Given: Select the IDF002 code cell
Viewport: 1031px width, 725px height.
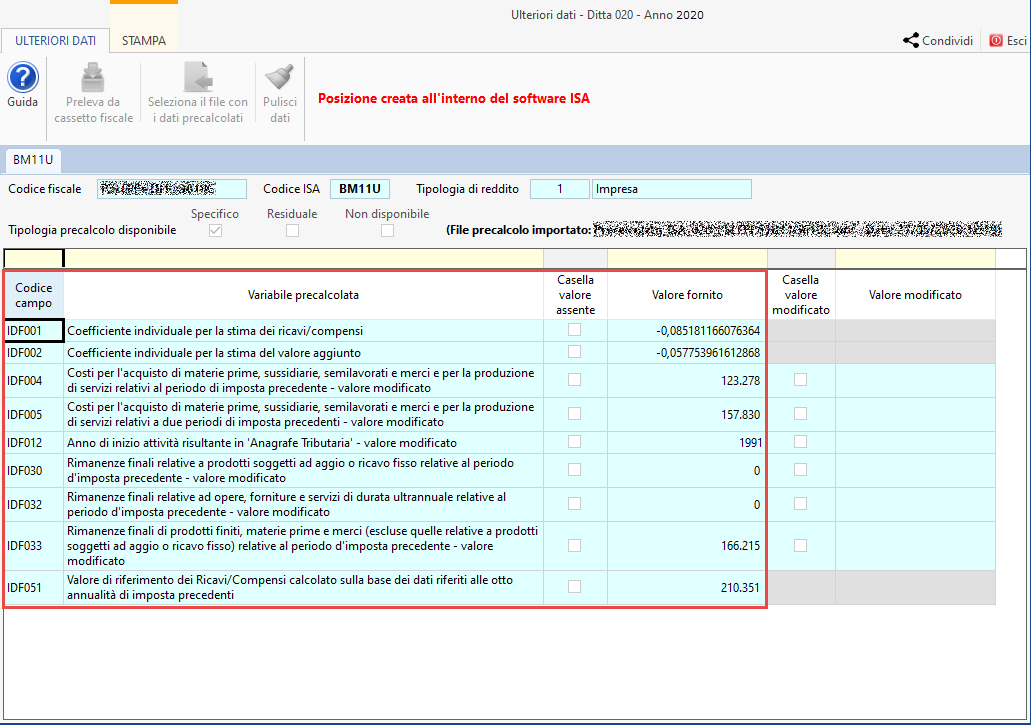Looking at the screenshot, I should click(x=34, y=353).
